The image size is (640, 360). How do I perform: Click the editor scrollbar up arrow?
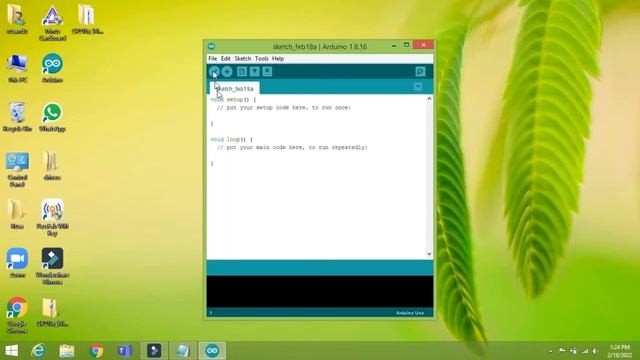(429, 99)
